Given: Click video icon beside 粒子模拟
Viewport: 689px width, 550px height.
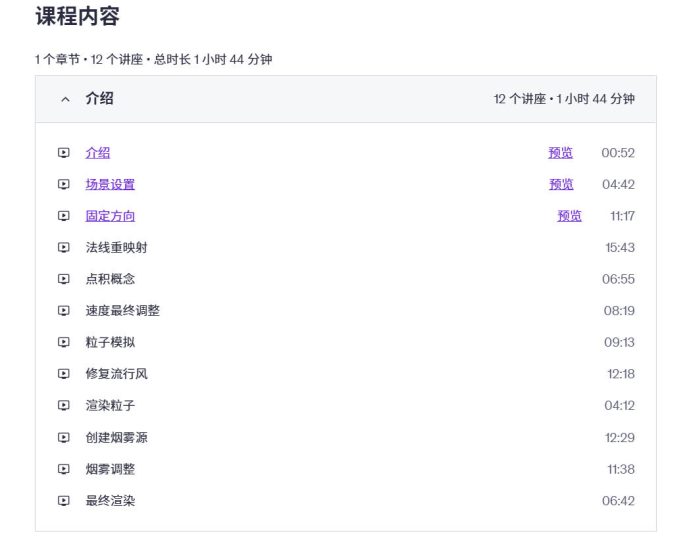Looking at the screenshot, I should click(x=64, y=342).
